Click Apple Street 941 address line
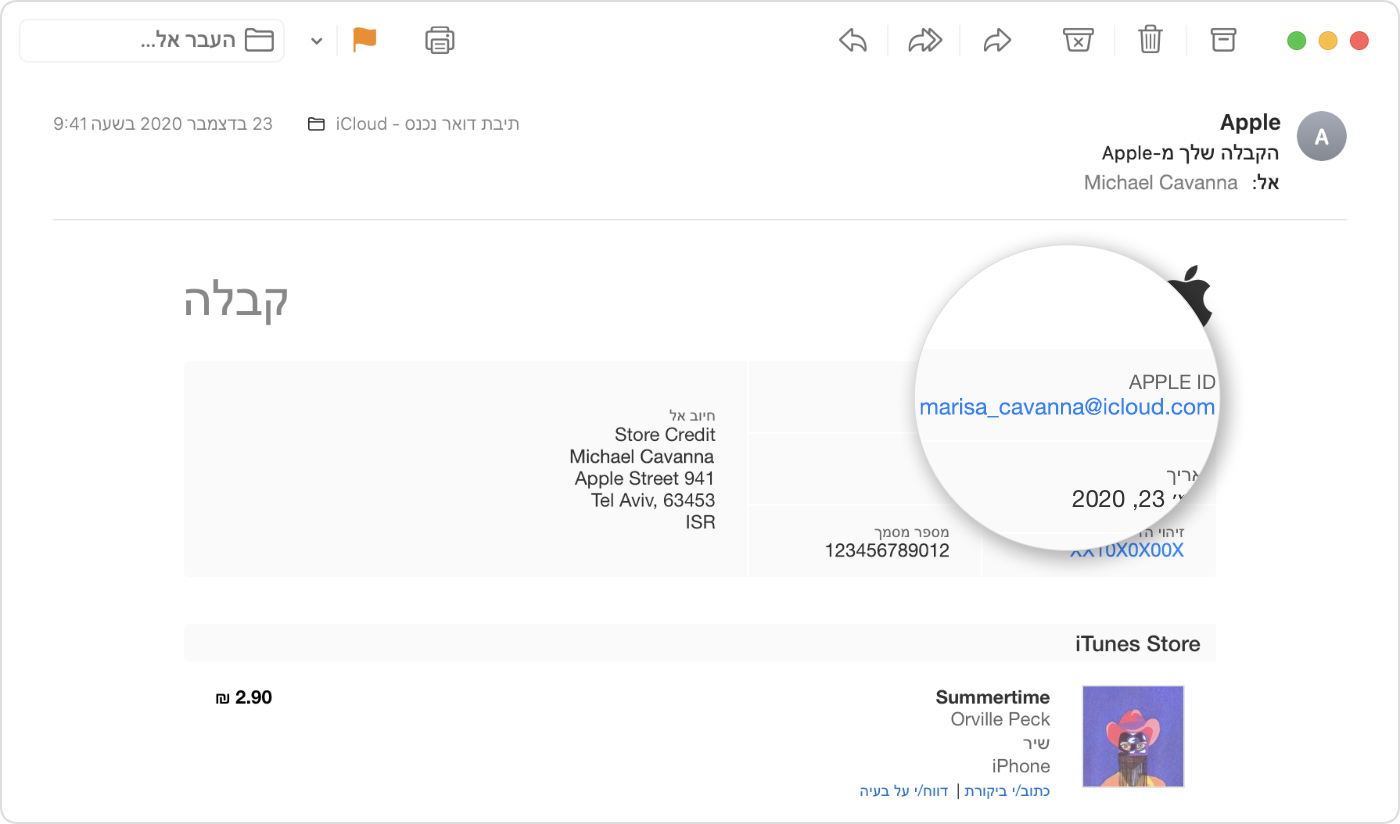 (645, 479)
